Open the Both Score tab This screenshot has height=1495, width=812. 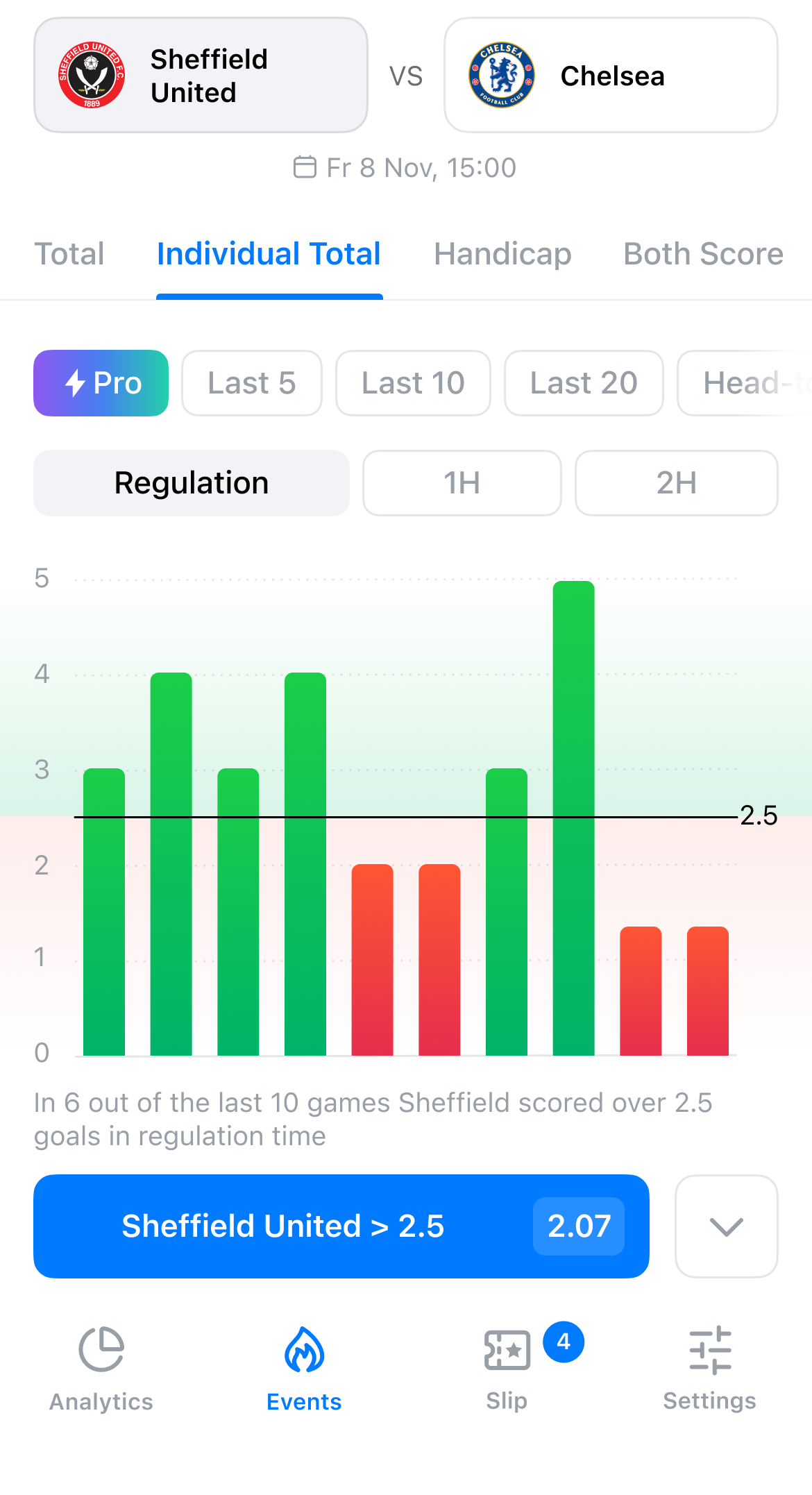click(703, 254)
